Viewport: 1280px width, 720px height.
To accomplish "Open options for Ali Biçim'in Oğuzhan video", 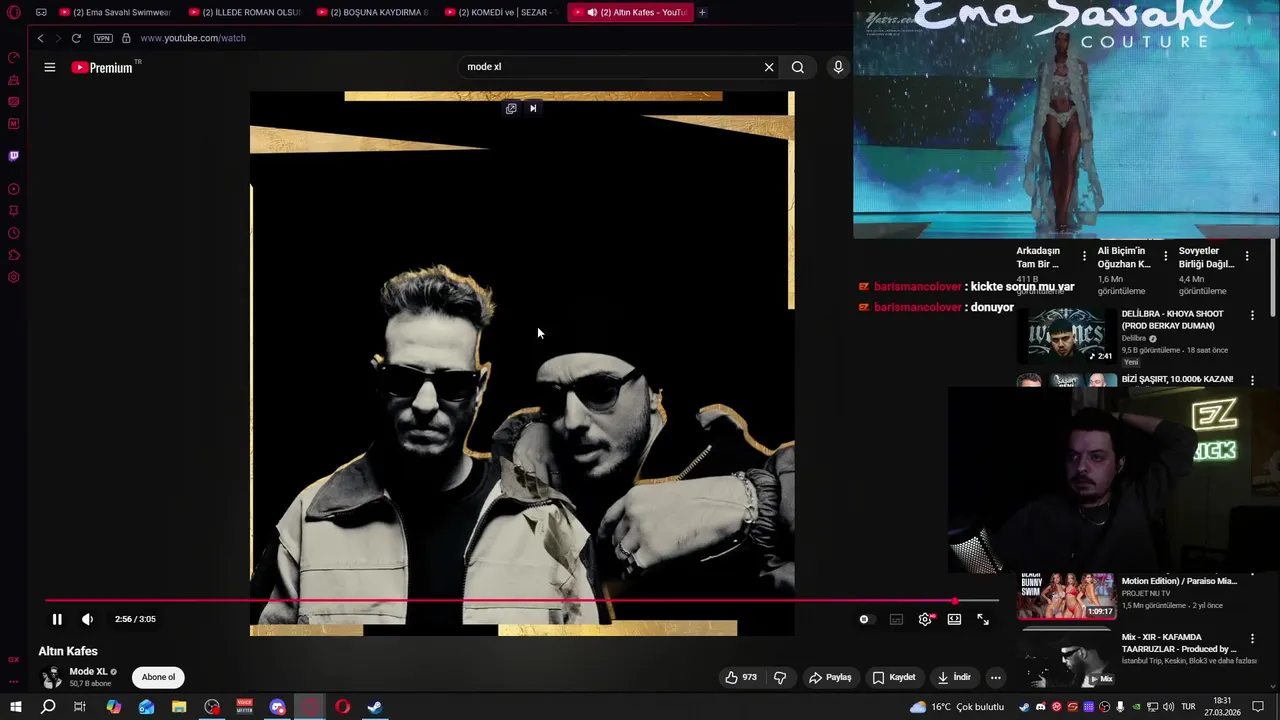I will coord(1165,256).
